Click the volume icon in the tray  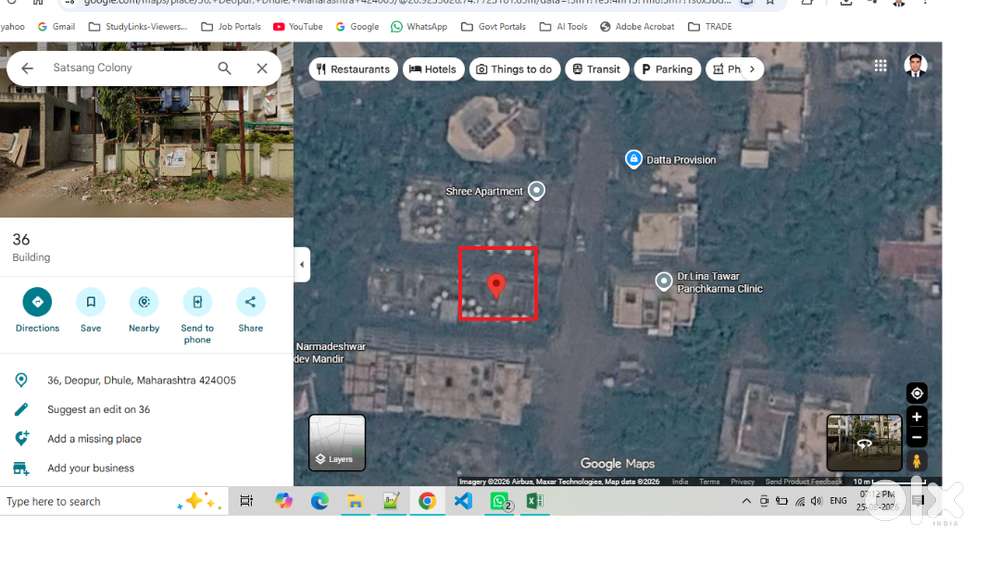coord(816,501)
